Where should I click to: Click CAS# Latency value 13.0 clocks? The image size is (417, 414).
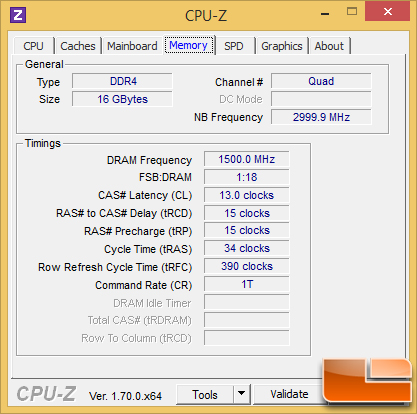(247, 195)
